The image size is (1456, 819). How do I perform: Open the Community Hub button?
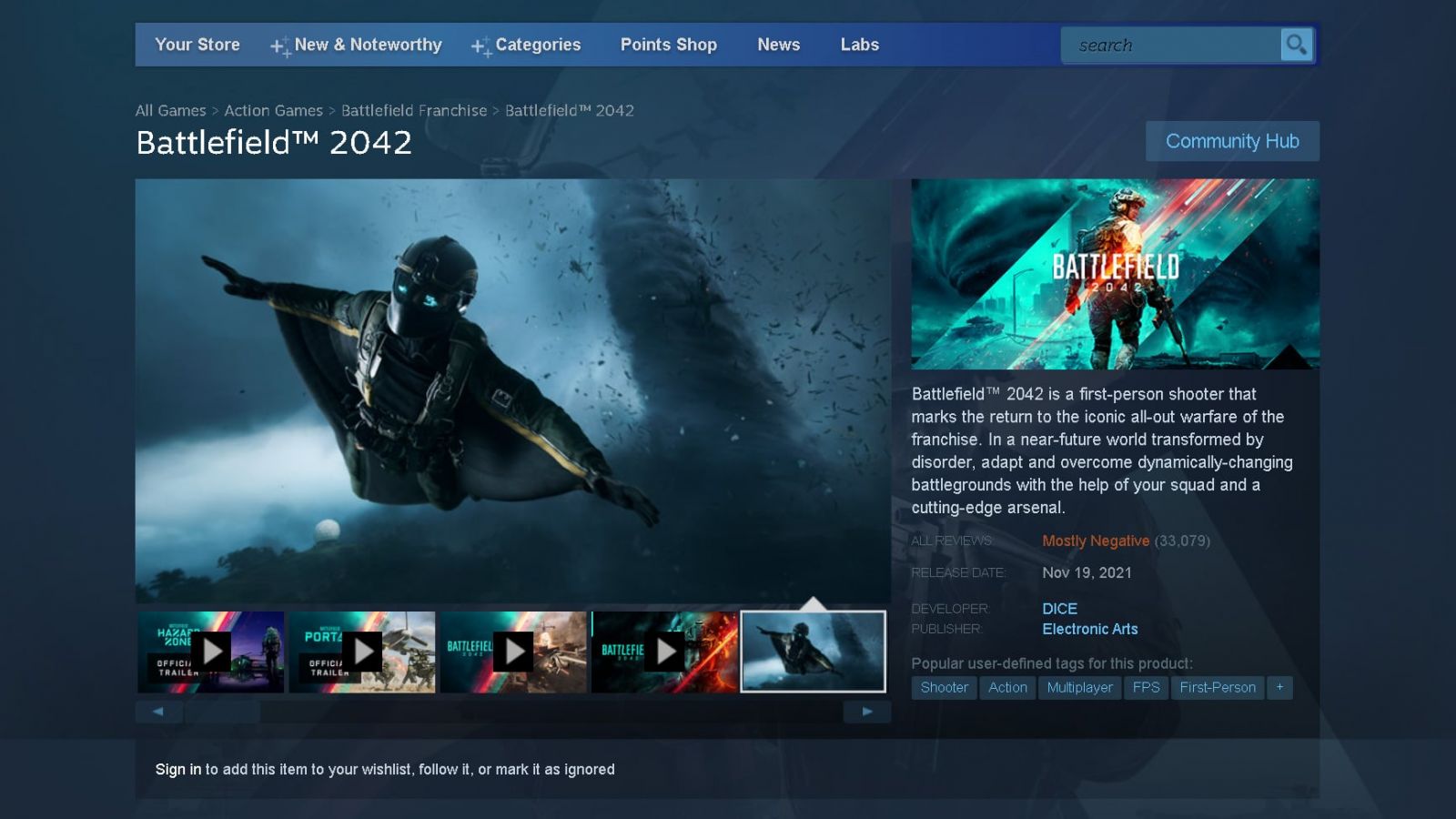(1232, 141)
